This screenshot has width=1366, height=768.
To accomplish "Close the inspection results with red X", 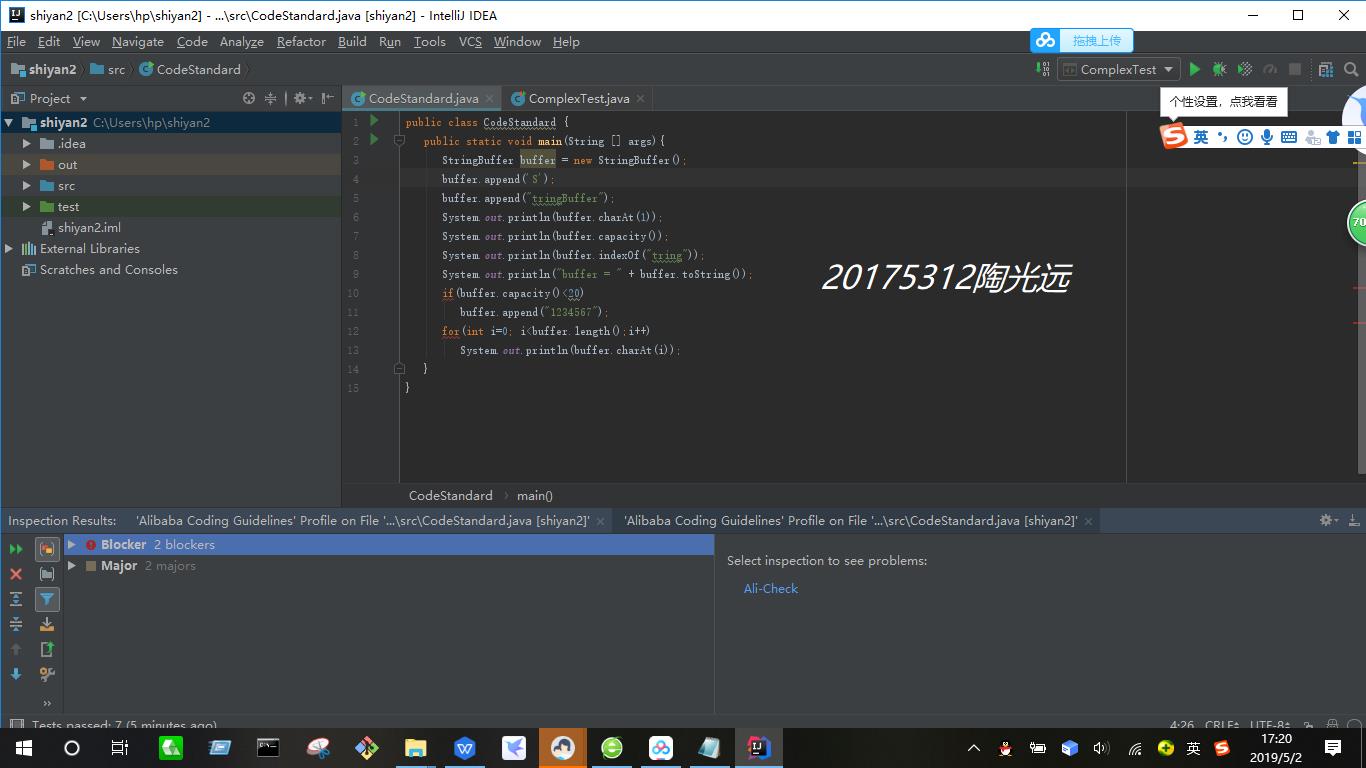I will (x=16, y=574).
